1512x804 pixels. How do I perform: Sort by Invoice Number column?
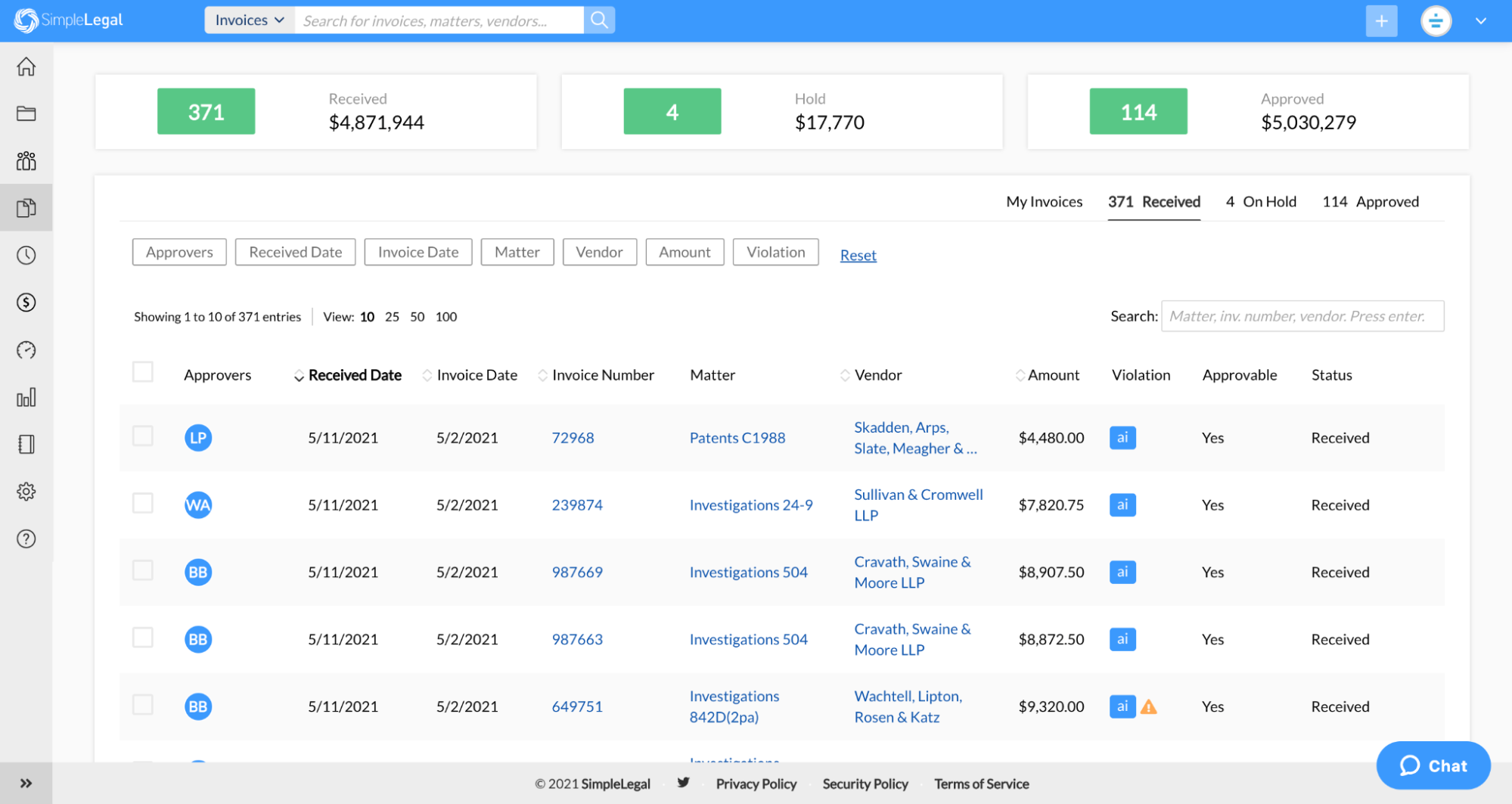click(596, 375)
